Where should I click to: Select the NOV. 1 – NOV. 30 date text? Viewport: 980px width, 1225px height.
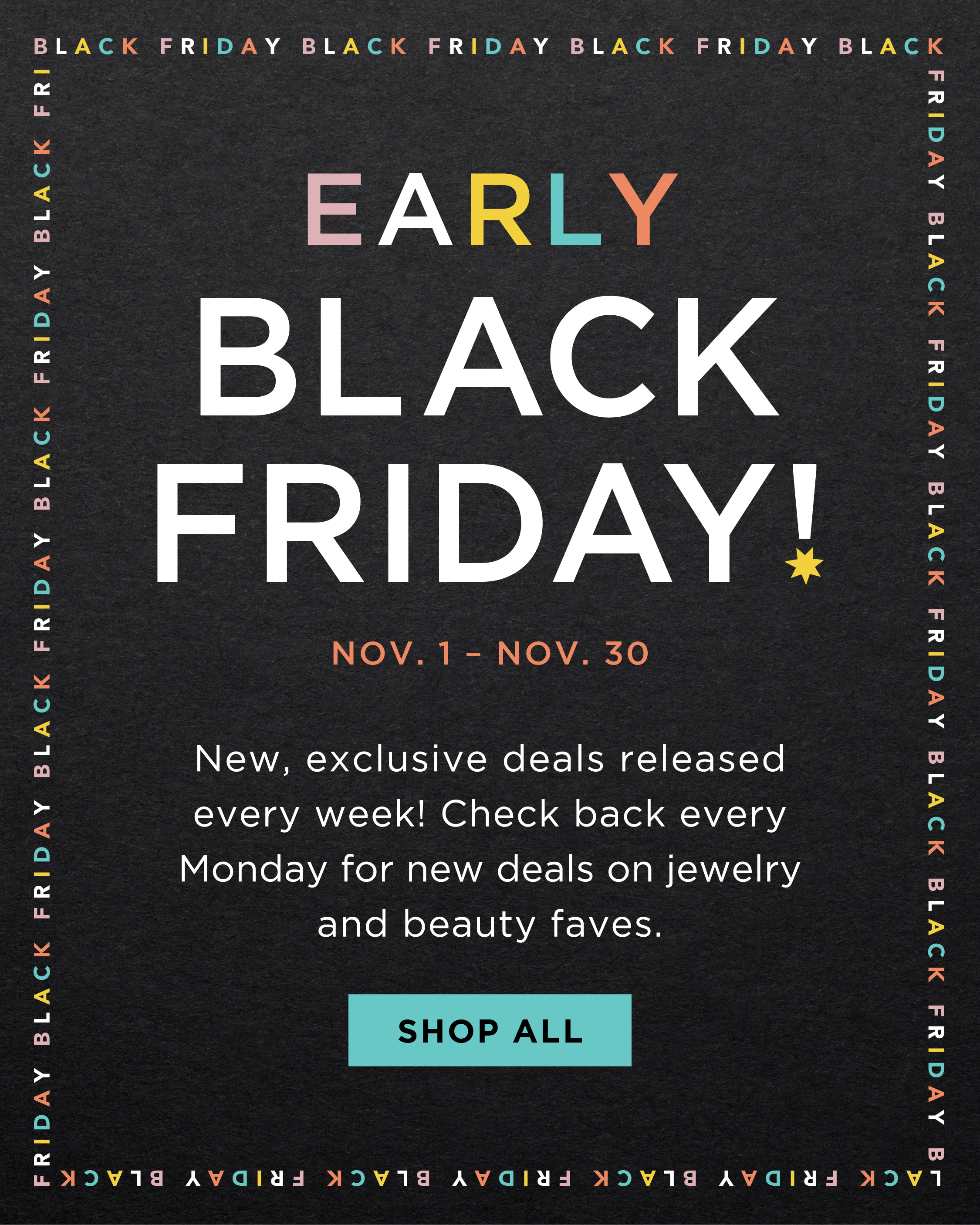(x=490, y=654)
